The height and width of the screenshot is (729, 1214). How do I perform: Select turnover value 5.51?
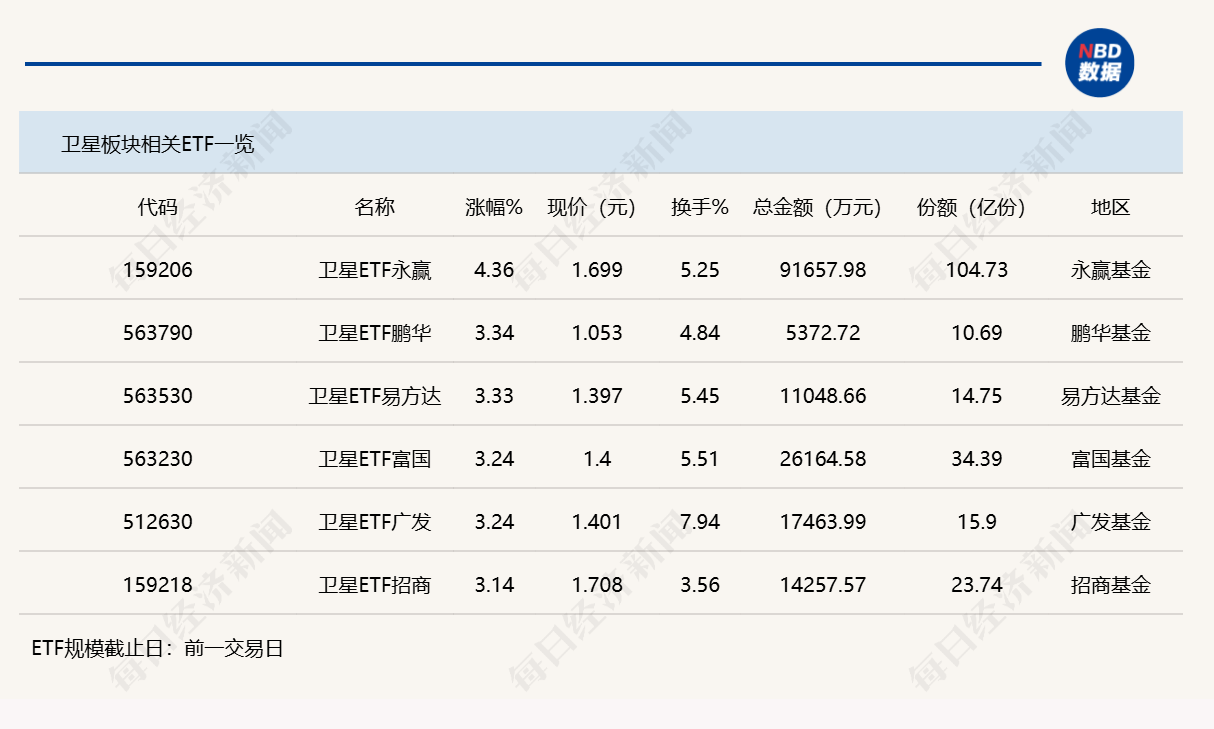click(x=700, y=459)
